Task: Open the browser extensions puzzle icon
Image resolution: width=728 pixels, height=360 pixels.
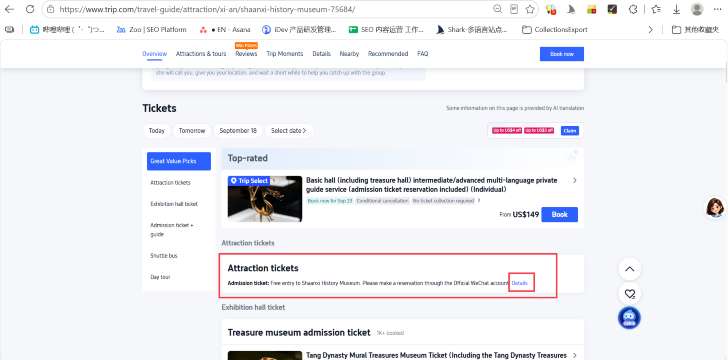Action: click(x=632, y=9)
